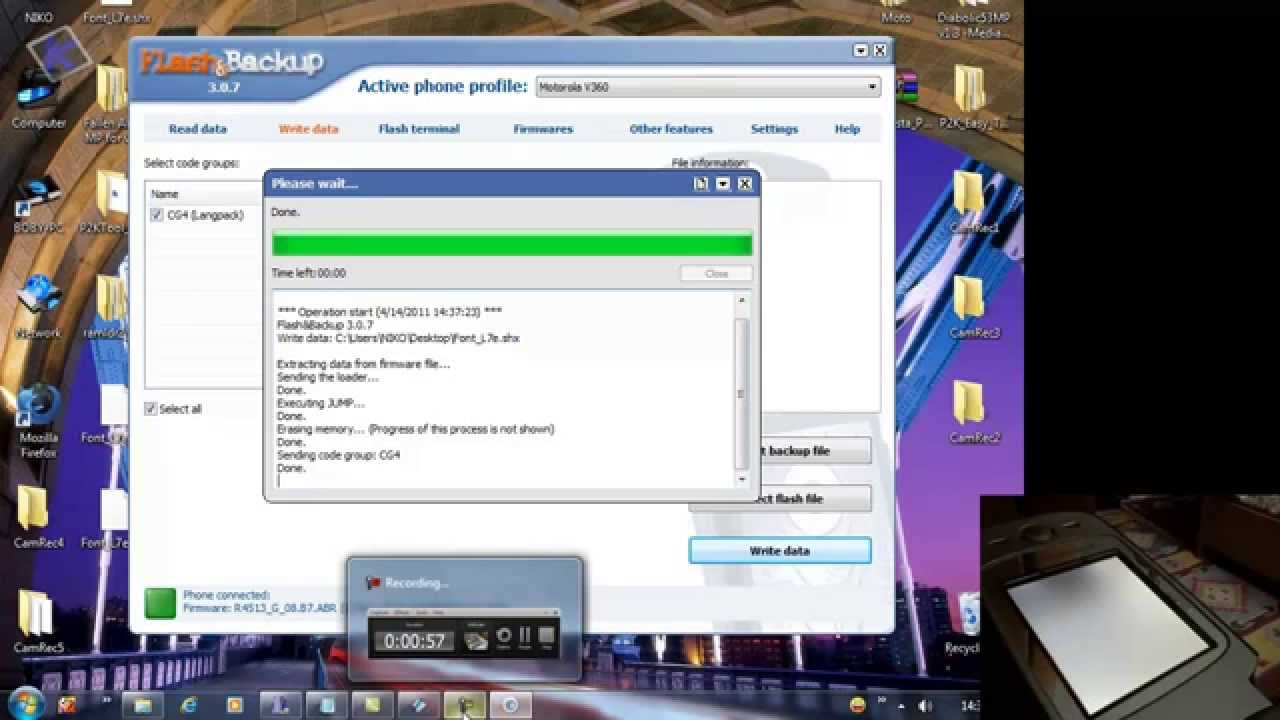
Task: Toggle the Select all checkbox
Action: [151, 409]
